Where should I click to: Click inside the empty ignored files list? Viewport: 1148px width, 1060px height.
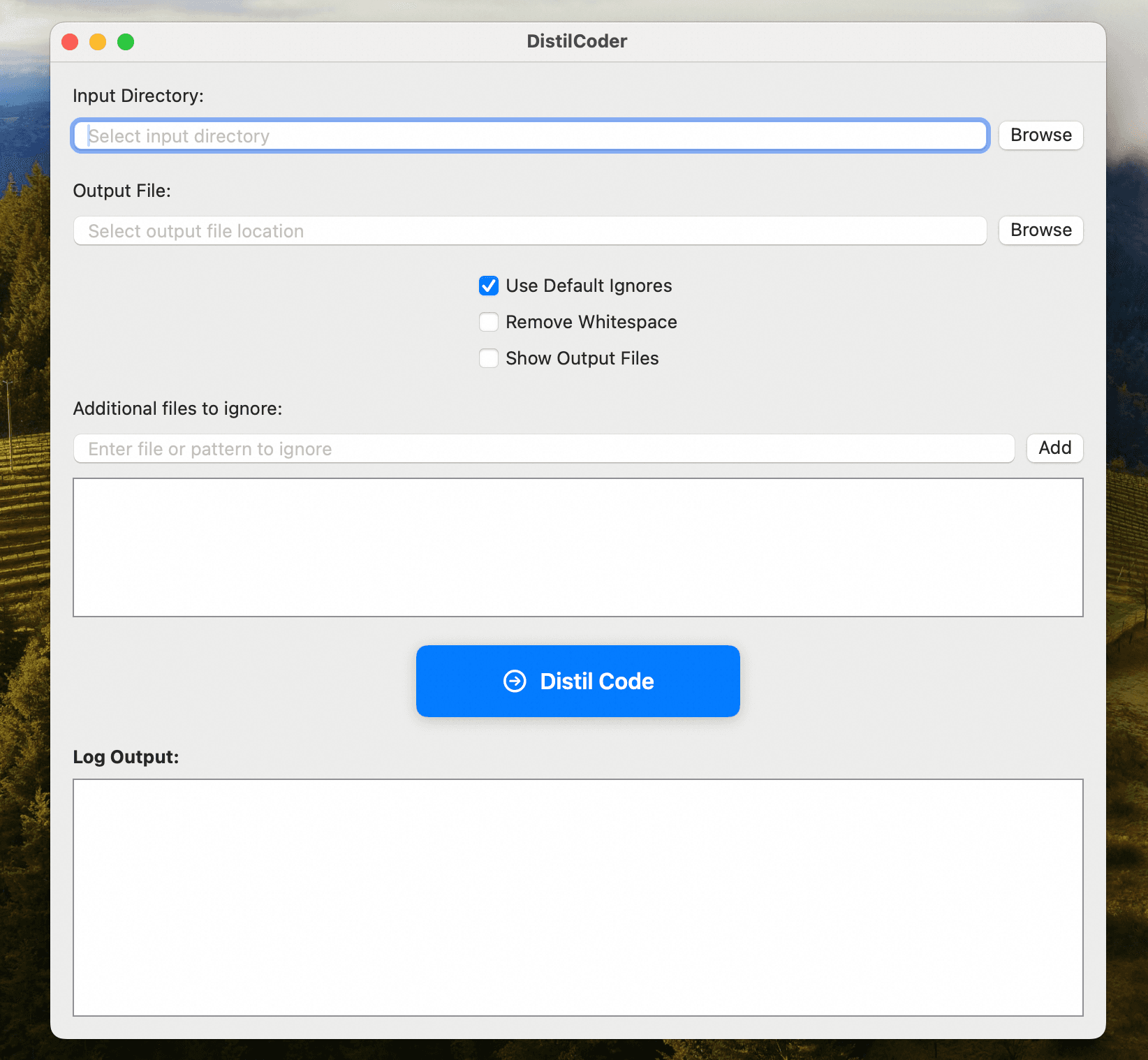(x=577, y=547)
